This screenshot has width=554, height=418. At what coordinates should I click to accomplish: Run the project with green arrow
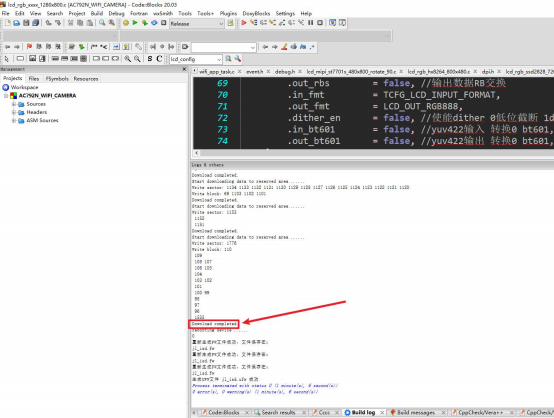click(x=135, y=23)
